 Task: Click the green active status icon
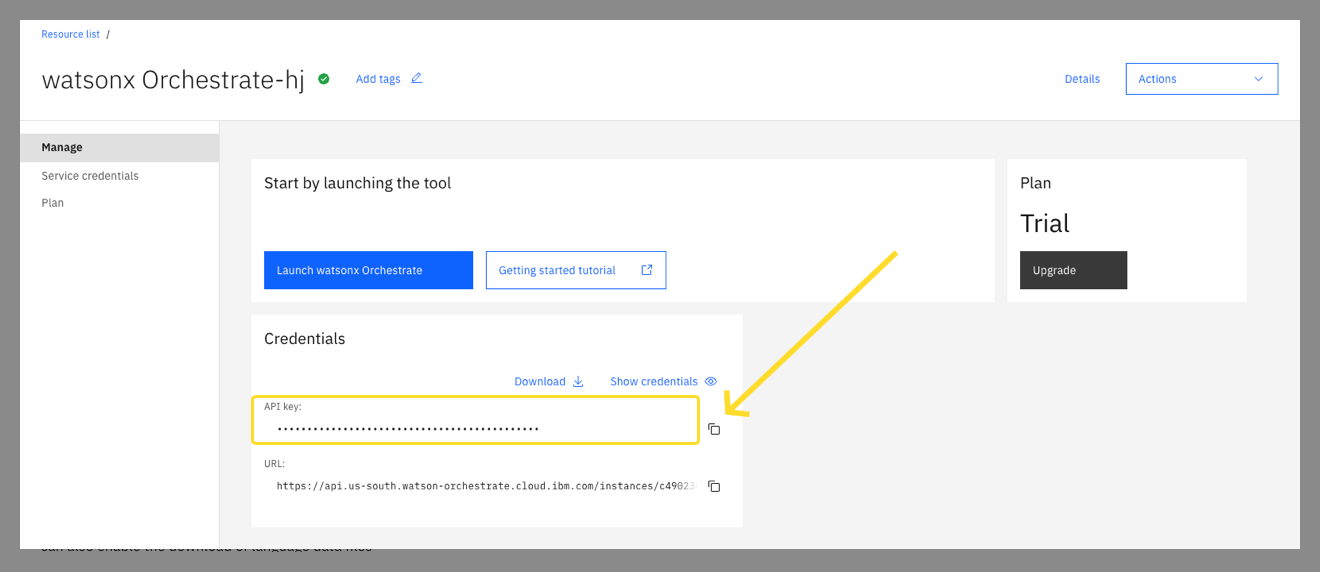click(x=324, y=79)
